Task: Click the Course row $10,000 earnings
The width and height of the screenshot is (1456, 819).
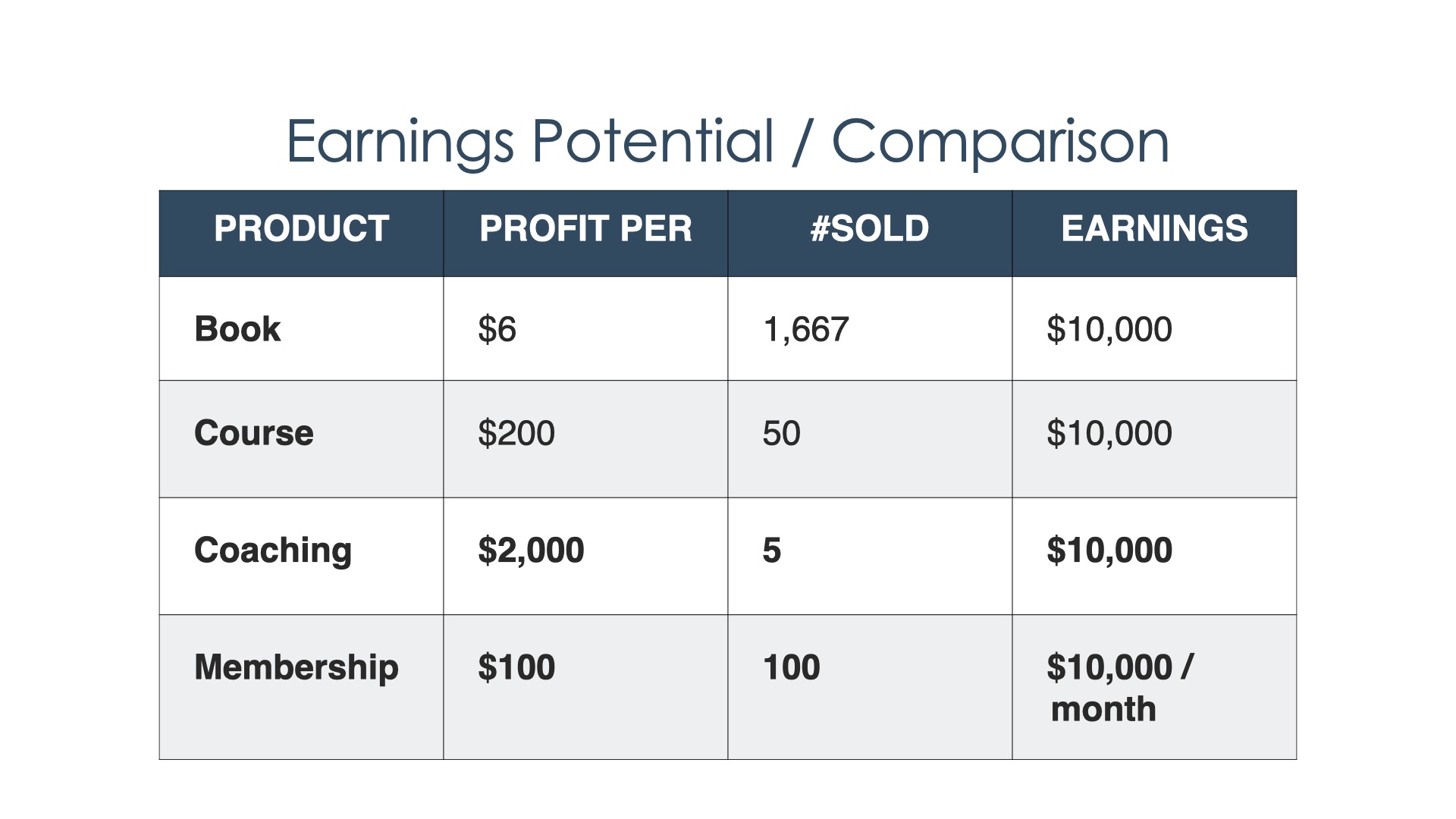Action: [x=1154, y=438]
